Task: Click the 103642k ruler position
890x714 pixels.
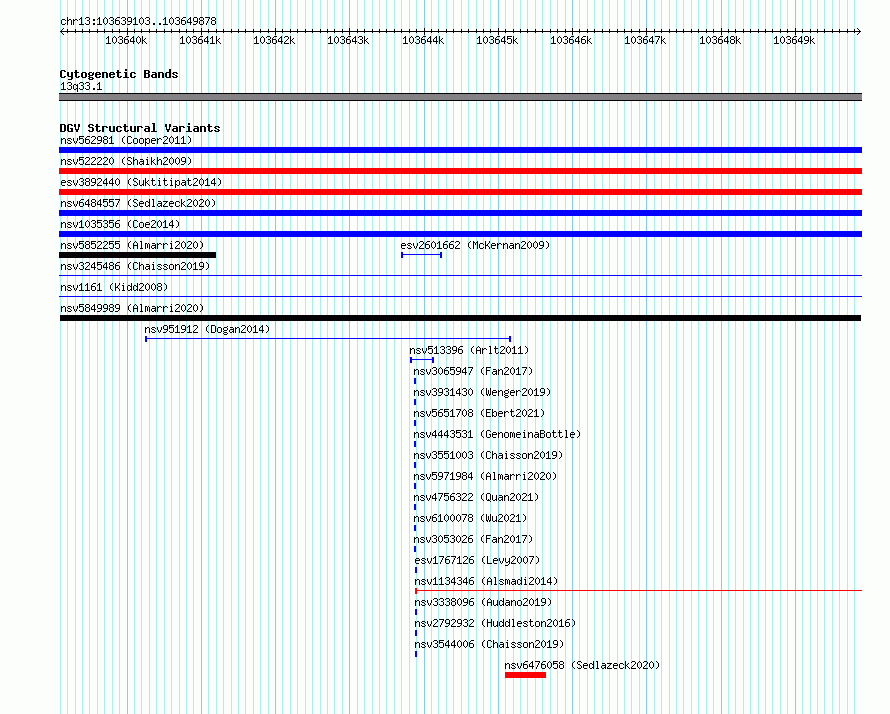Action: (274, 40)
